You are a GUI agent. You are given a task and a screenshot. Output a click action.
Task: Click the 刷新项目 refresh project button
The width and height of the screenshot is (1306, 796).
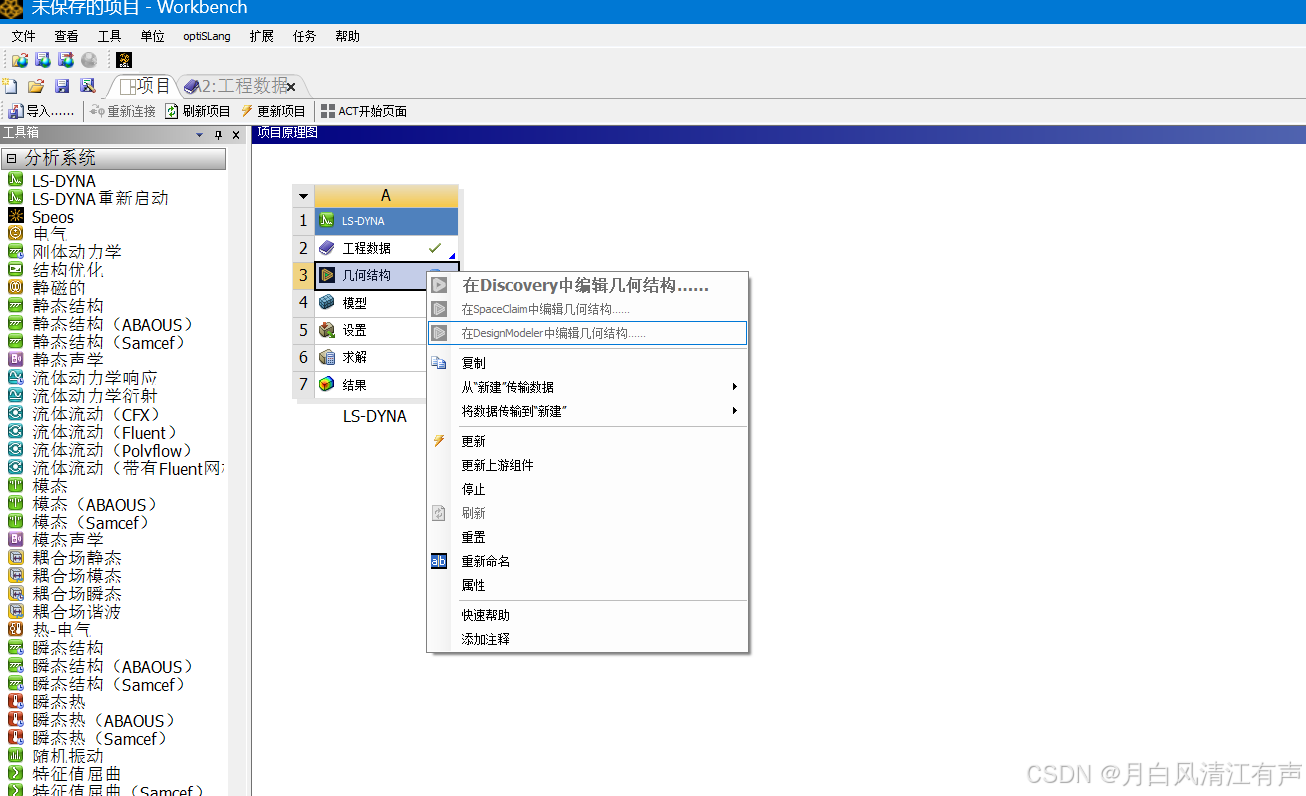[198, 111]
